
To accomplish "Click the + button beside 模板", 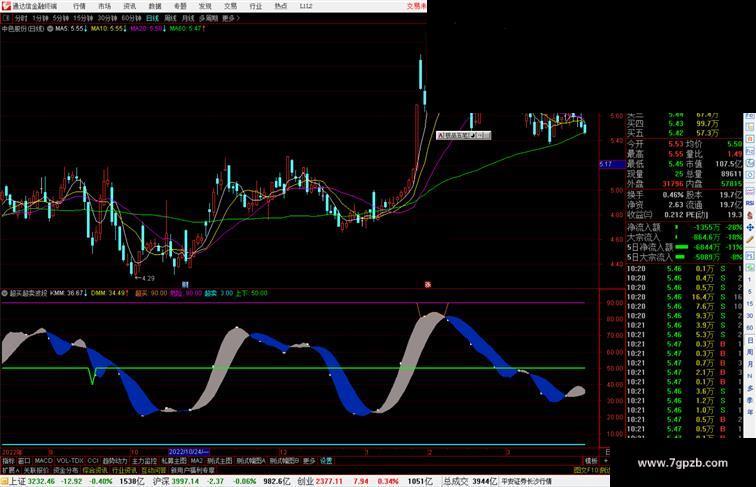I will click(x=606, y=461).
